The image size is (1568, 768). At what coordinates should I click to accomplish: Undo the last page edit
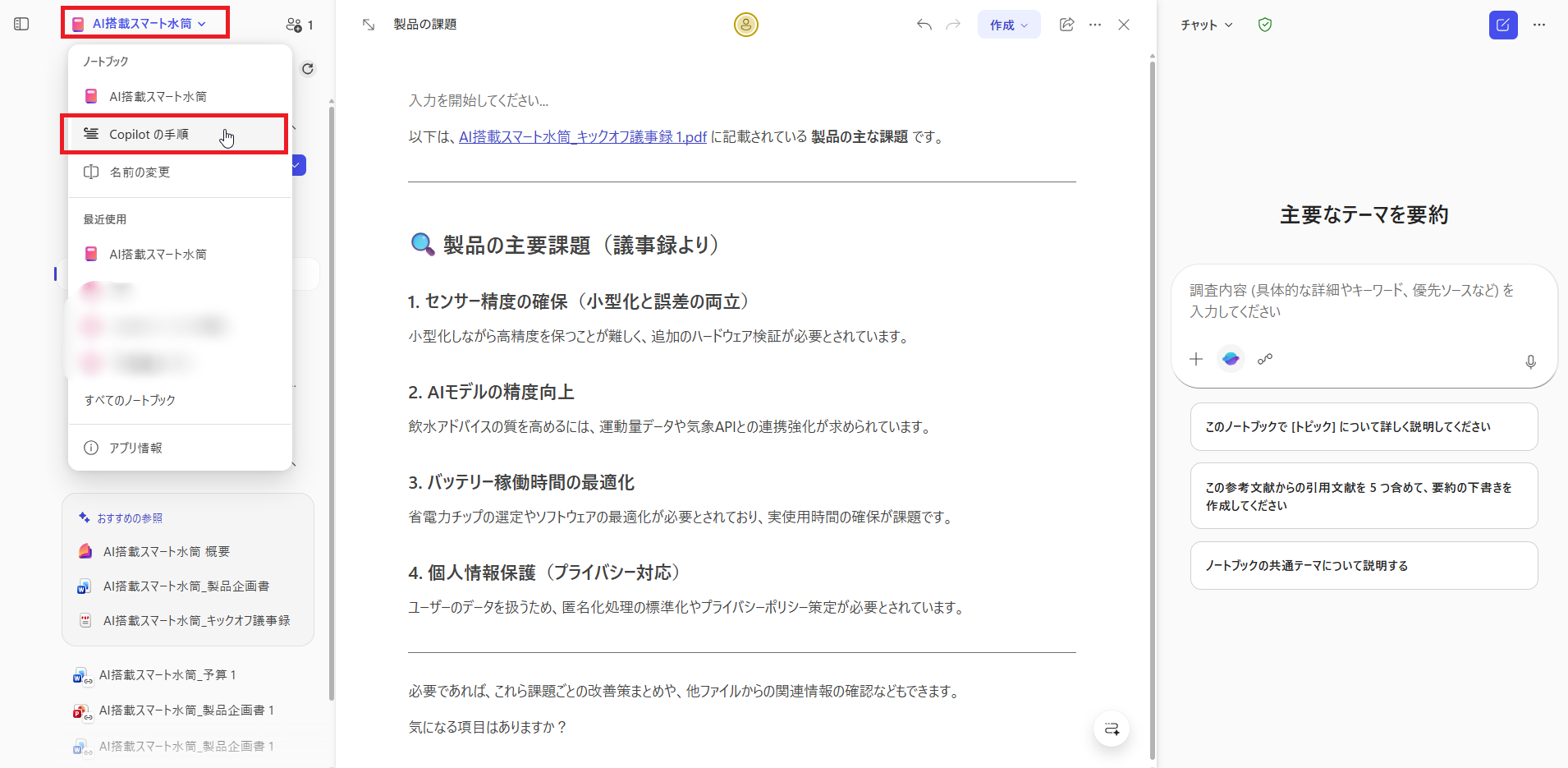click(x=923, y=25)
